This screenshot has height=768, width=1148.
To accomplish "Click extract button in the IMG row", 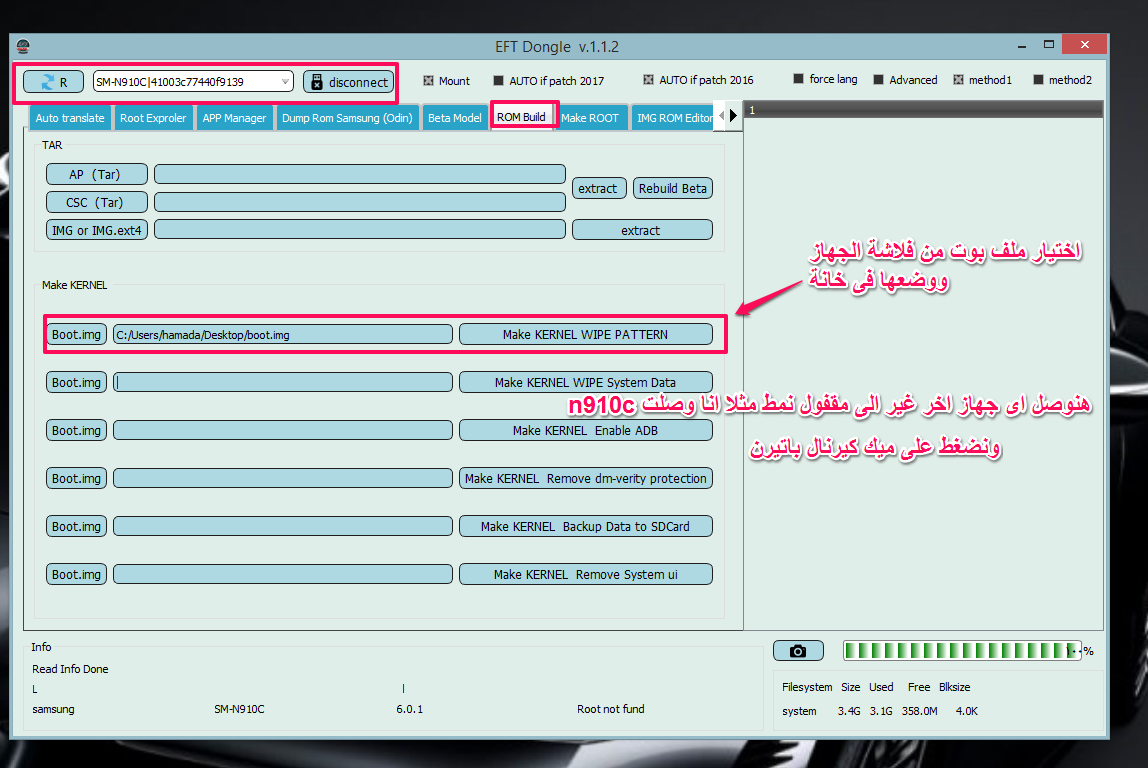I will tap(642, 230).
